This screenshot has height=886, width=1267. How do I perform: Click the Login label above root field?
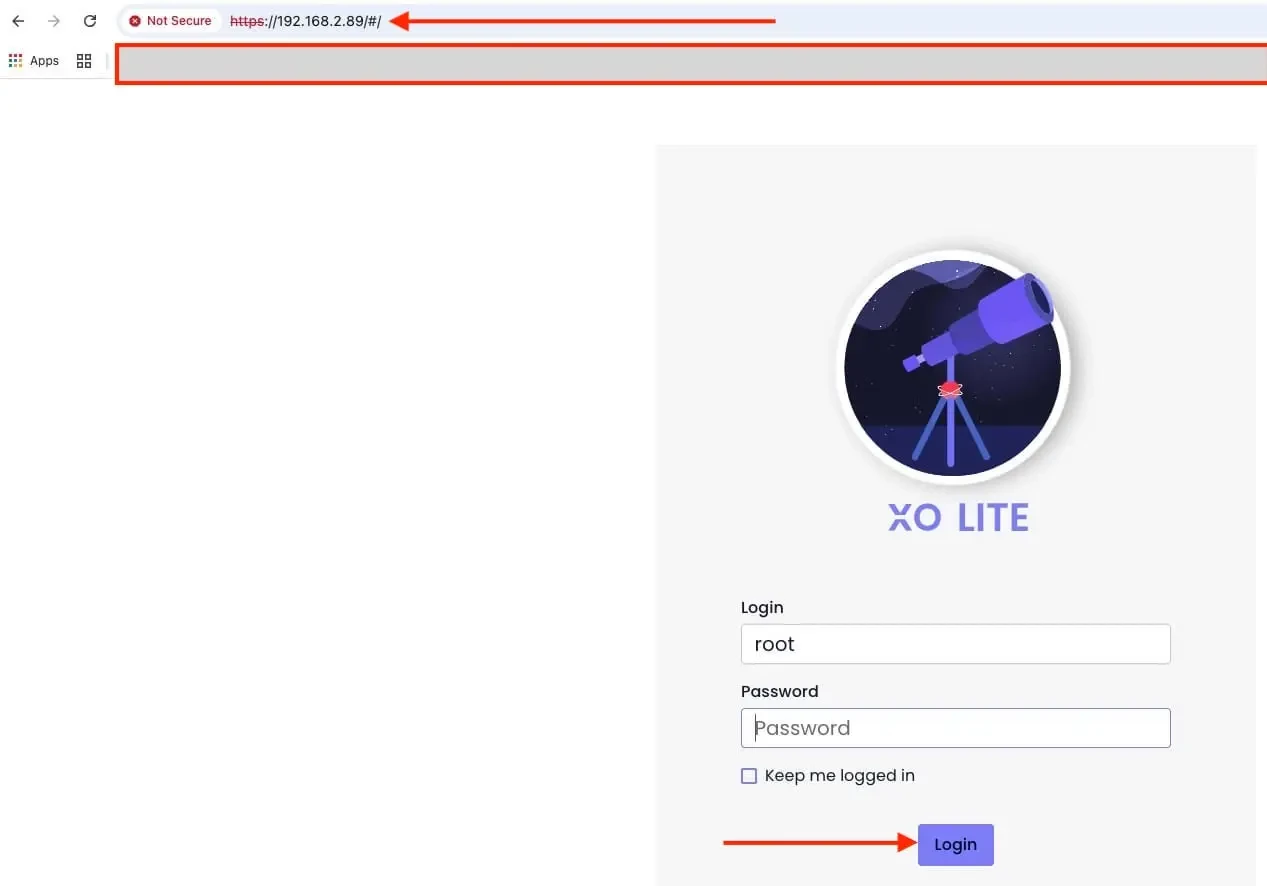click(762, 608)
